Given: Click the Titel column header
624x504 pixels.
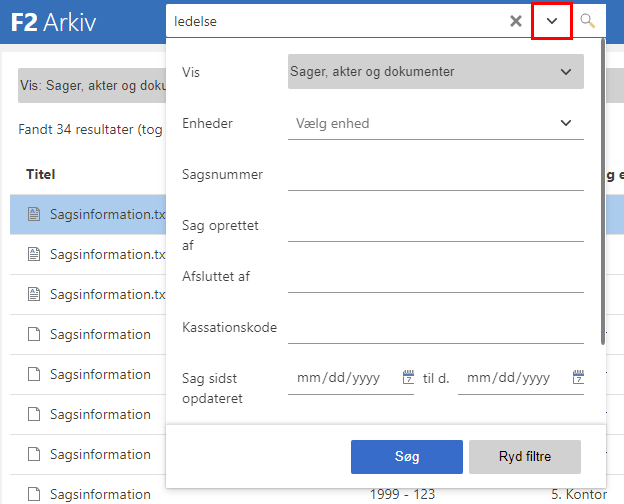Looking at the screenshot, I should [40, 174].
